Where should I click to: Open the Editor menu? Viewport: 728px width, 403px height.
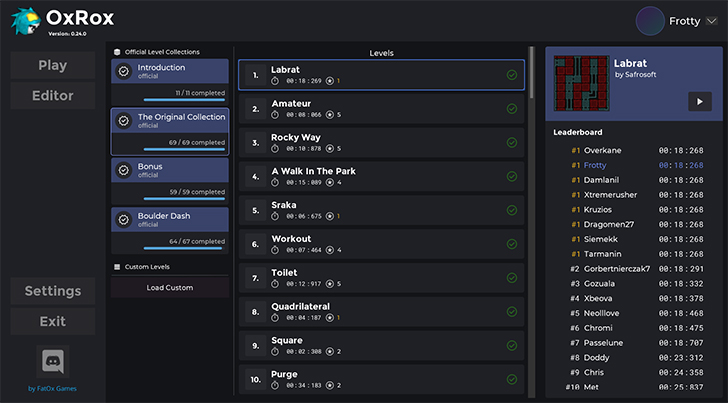(x=53, y=96)
